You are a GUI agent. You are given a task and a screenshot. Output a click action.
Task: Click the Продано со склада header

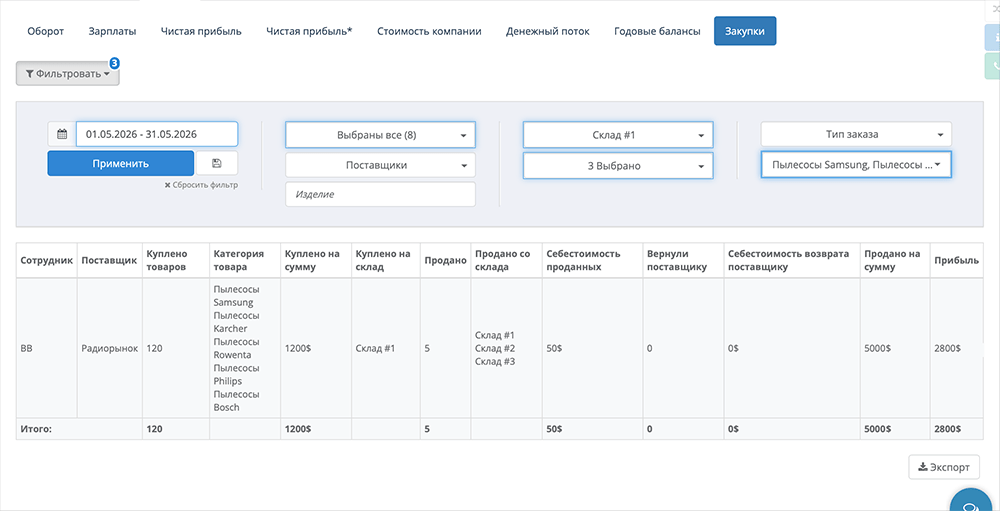[x=506, y=260]
